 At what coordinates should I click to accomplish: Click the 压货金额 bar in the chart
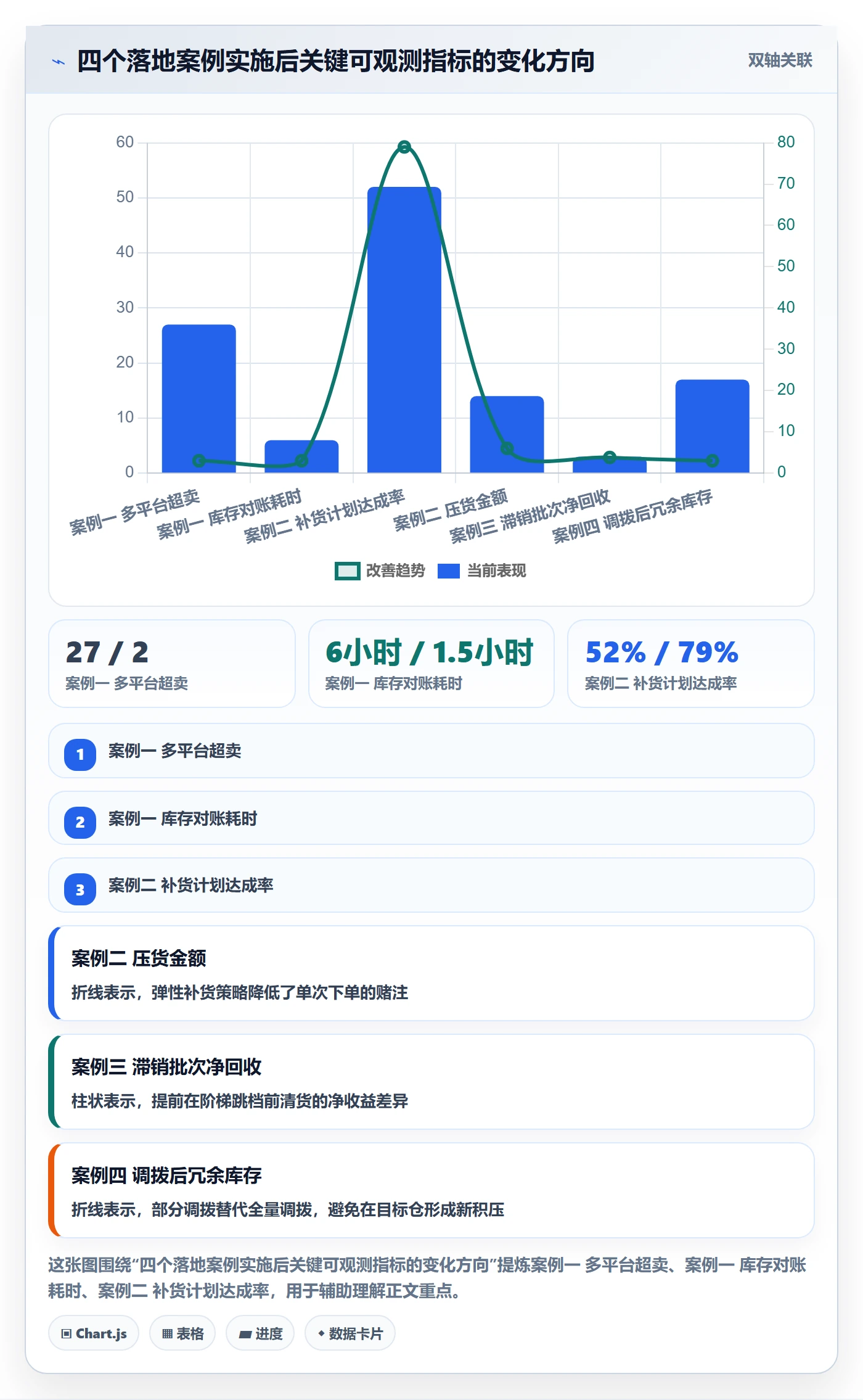[x=507, y=434]
